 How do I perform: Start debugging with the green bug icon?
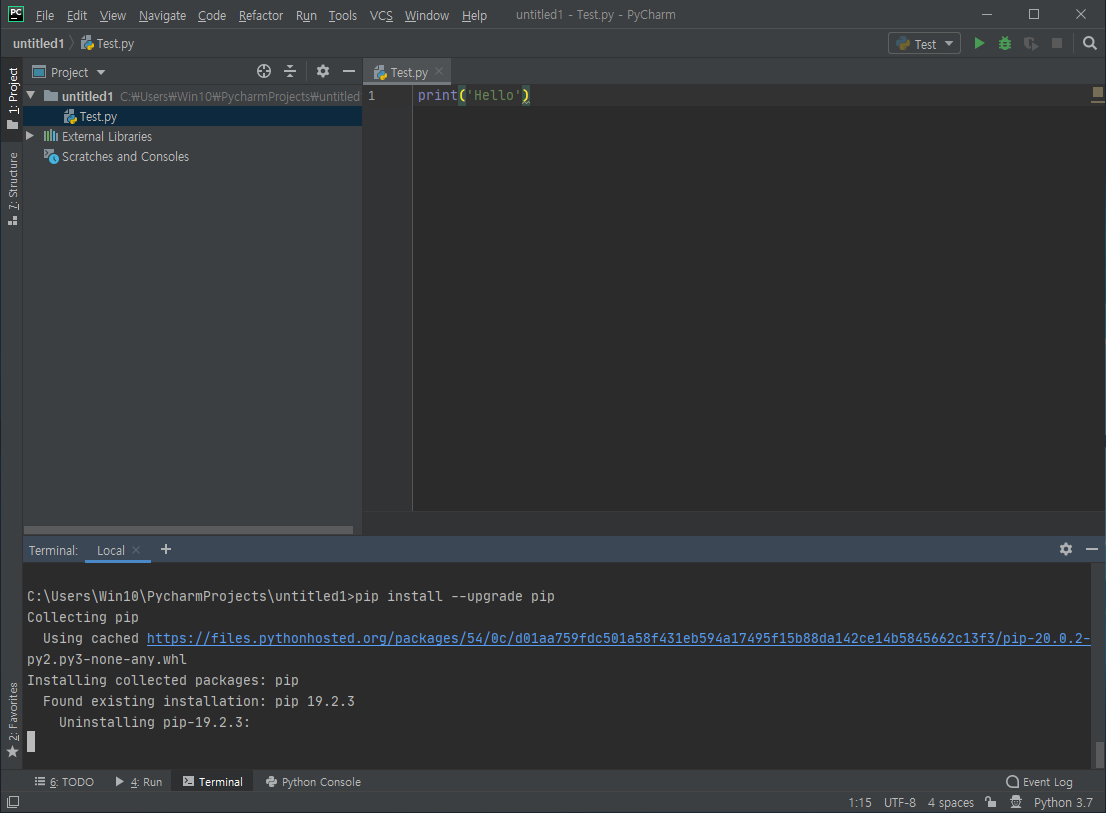pos(1005,44)
